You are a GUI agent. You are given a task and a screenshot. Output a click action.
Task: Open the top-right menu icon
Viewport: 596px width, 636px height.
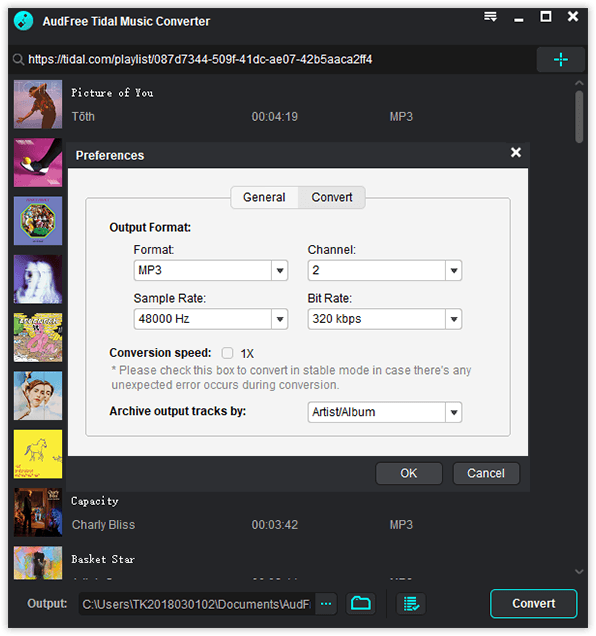(x=490, y=17)
